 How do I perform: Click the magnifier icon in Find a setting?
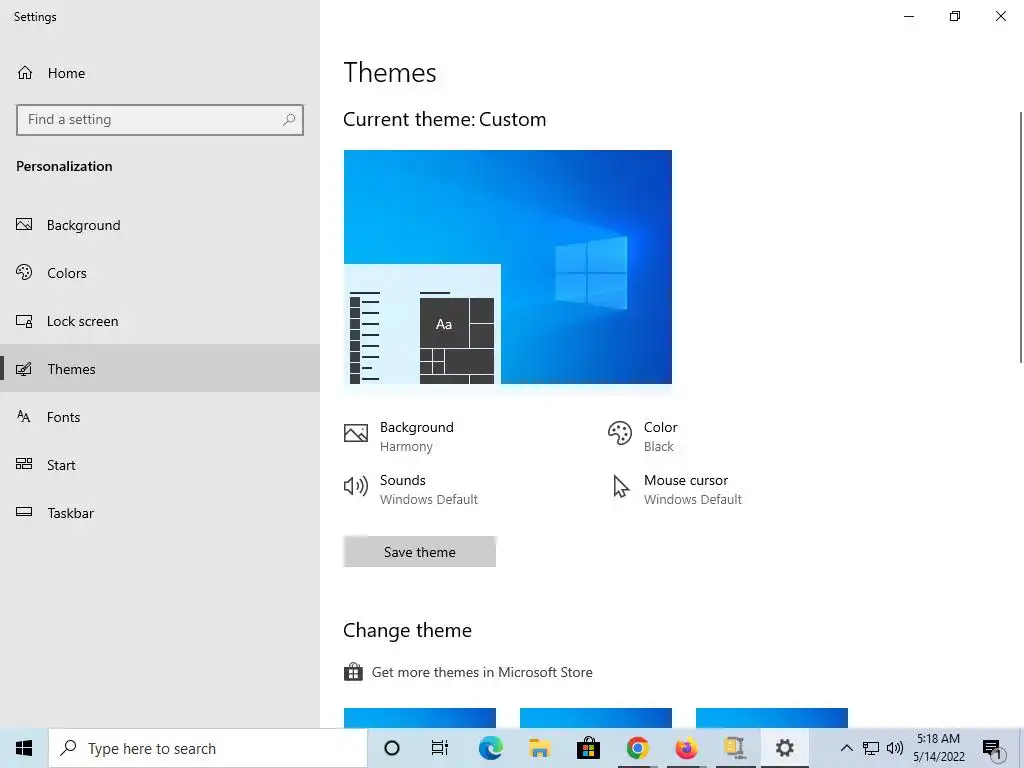[289, 120]
